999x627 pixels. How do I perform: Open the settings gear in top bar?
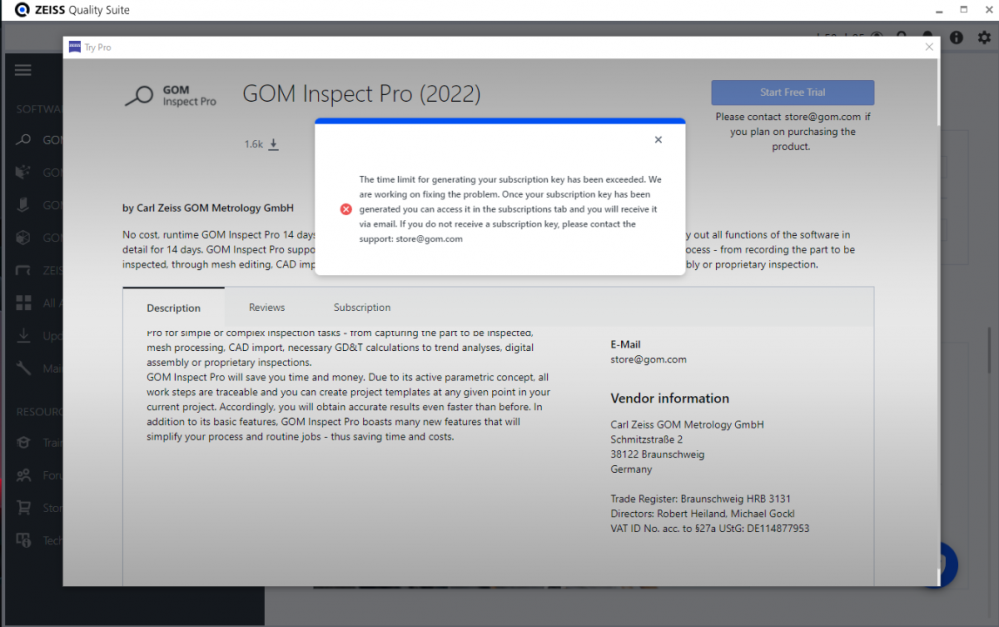[x=984, y=38]
